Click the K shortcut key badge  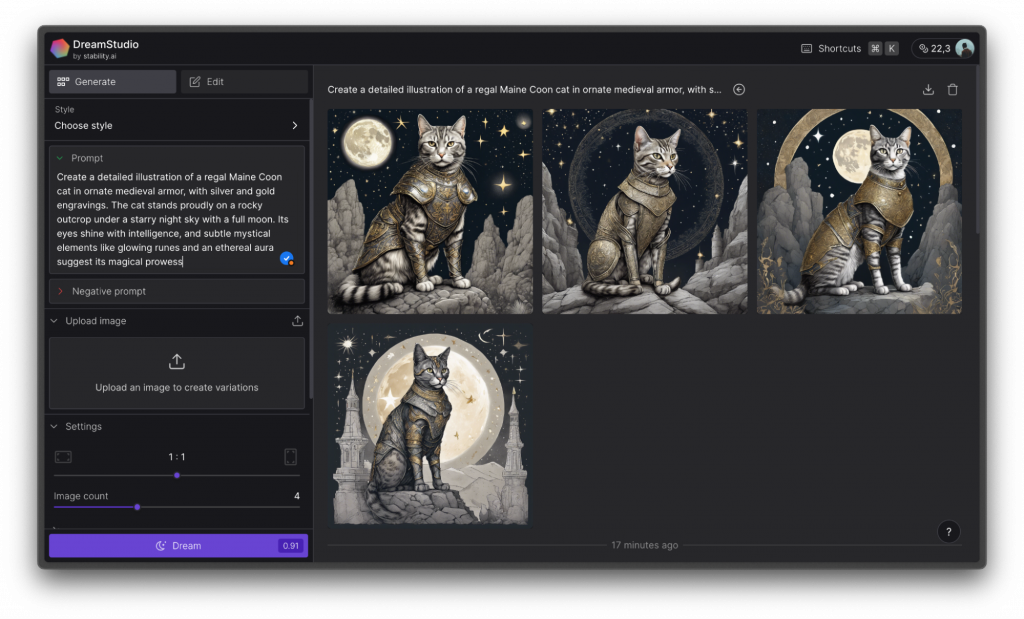click(891, 48)
